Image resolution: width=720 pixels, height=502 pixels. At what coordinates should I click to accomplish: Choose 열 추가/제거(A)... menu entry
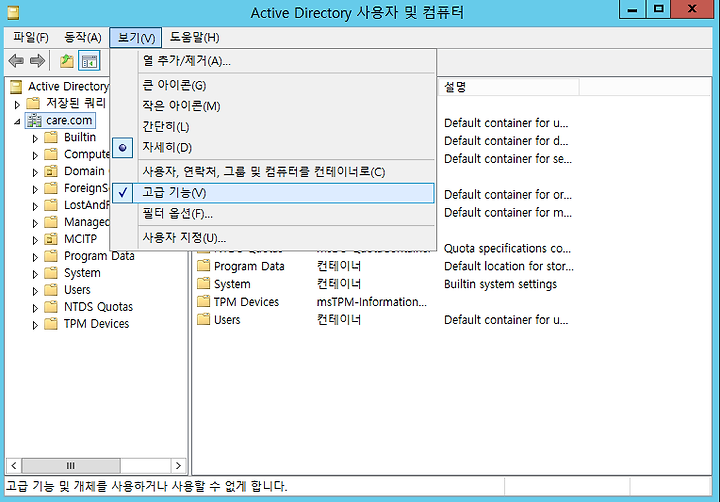273,61
